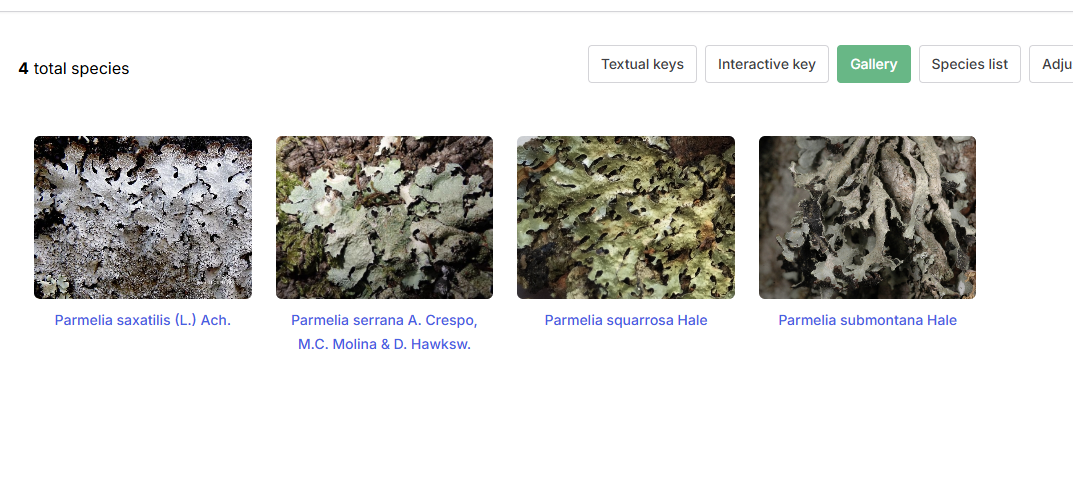This screenshot has height=479, width=1073.
Task: Click the words "total species" beside the count
Action: click(x=81, y=69)
